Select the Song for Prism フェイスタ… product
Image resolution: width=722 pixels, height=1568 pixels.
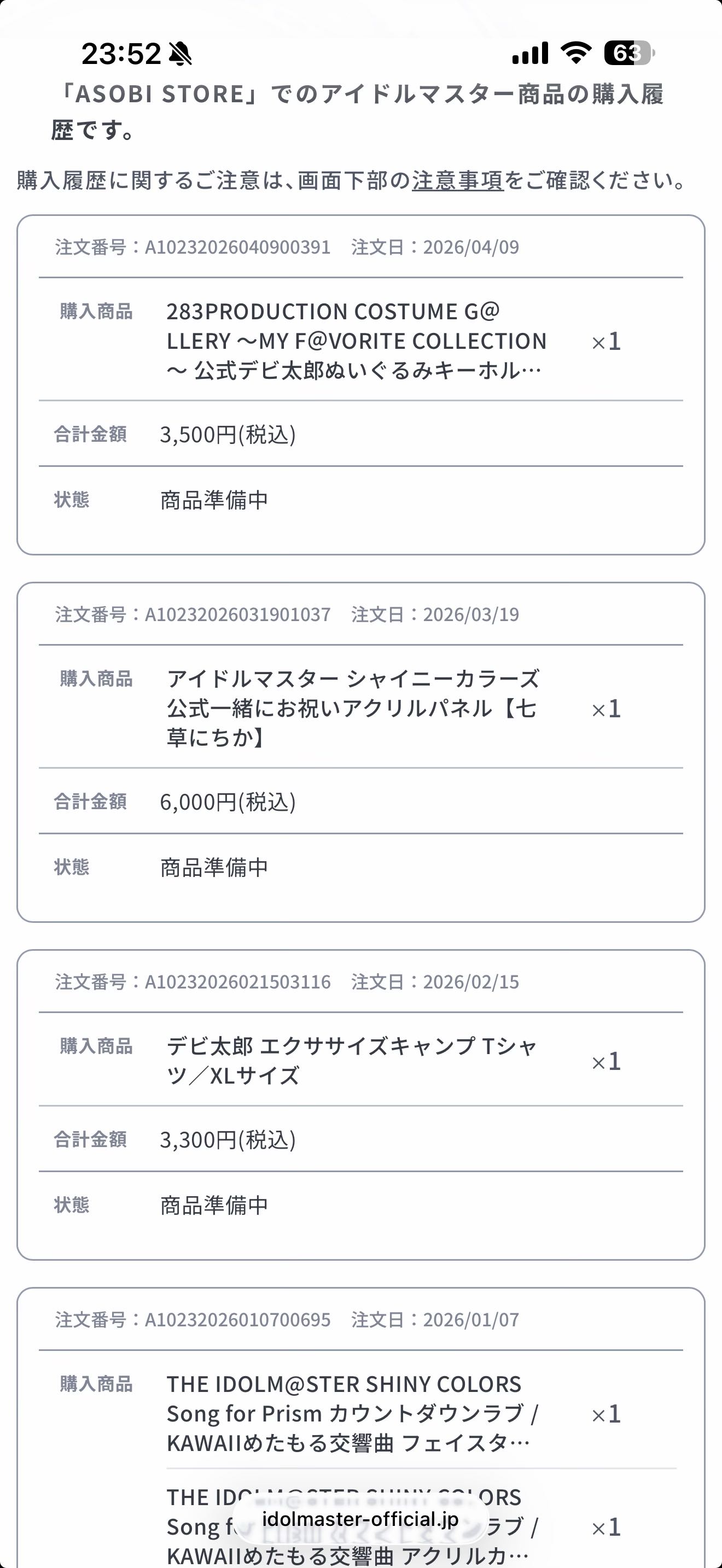352,1413
